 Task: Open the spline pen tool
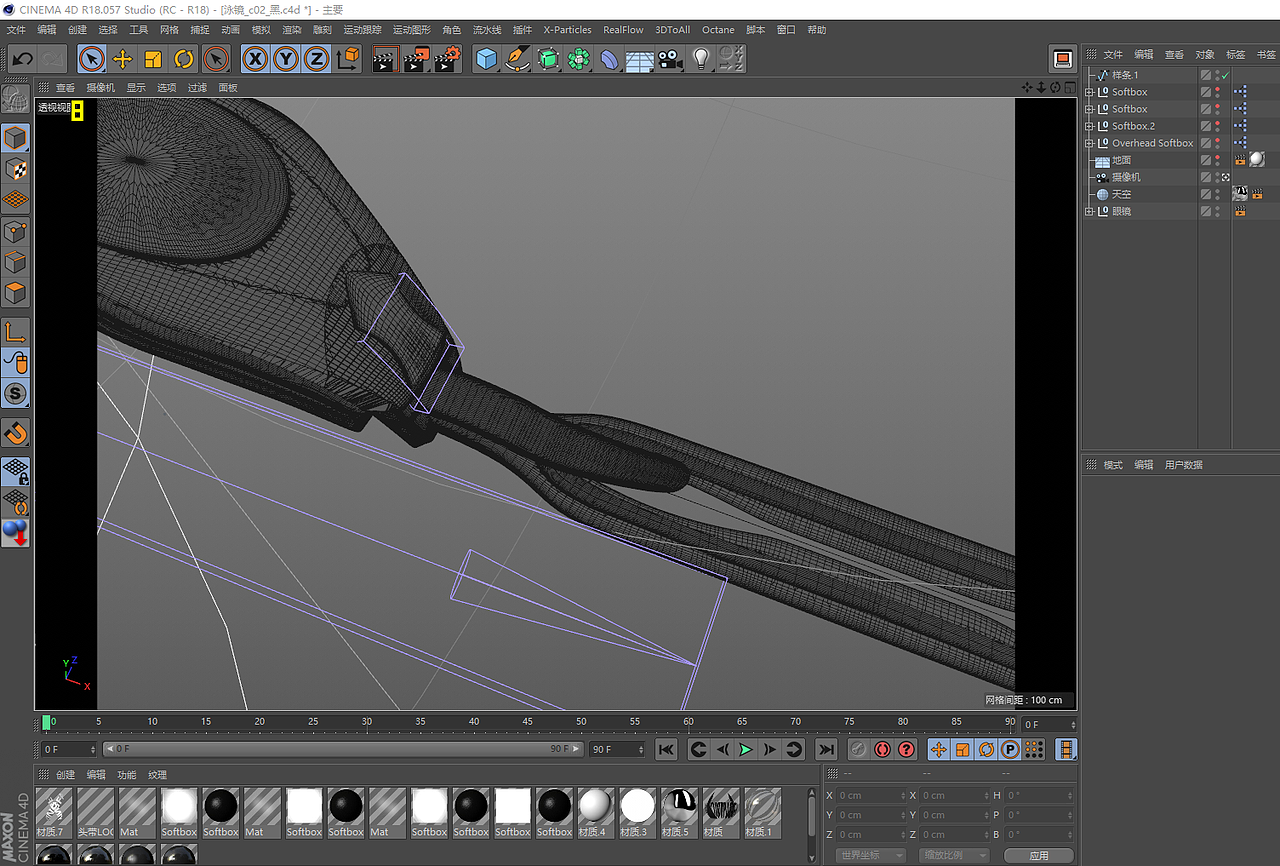517,59
